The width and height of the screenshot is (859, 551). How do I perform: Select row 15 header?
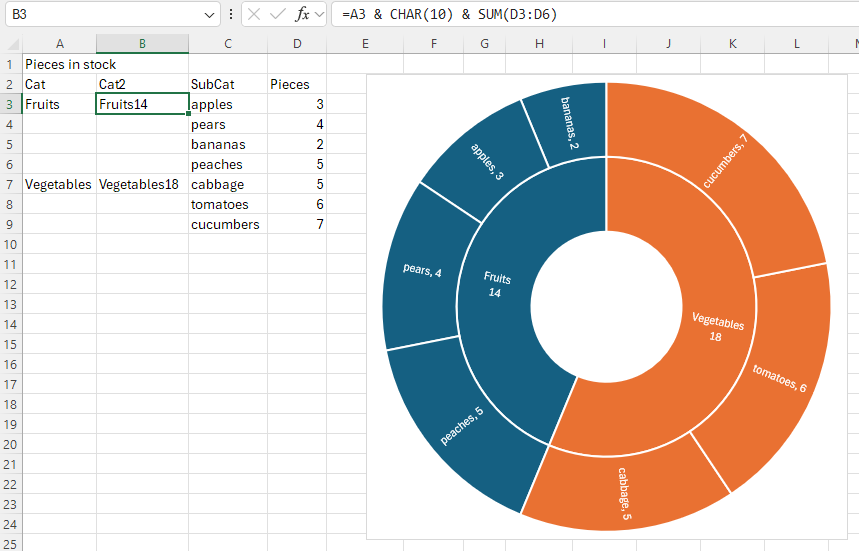[x=10, y=345]
